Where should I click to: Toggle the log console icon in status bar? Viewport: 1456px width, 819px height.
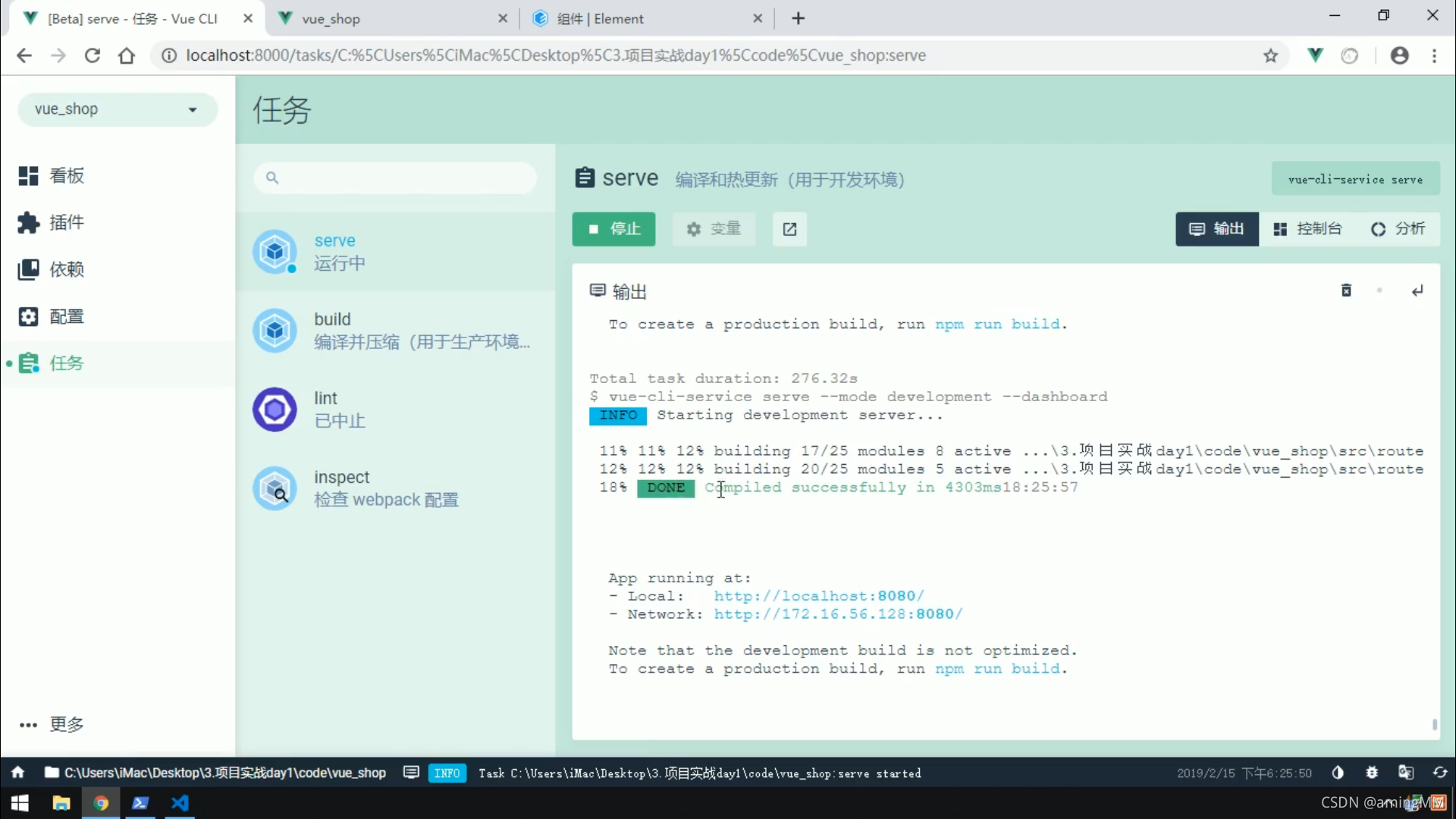tap(411, 773)
